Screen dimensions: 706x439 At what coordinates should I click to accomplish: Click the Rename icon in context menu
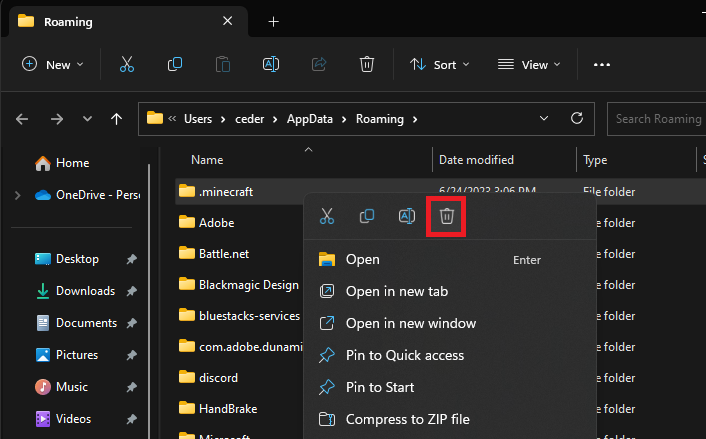tap(407, 216)
